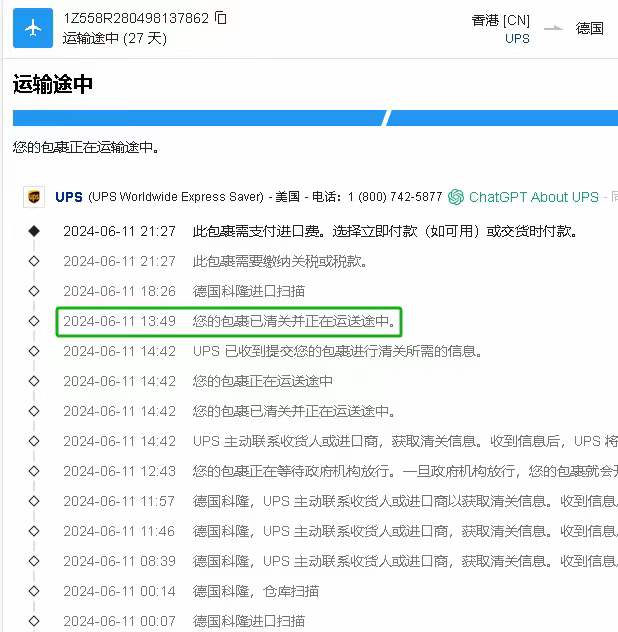This screenshot has width=618, height=632.
Task: Copy the tracking number with the copy icon
Action: point(221,18)
